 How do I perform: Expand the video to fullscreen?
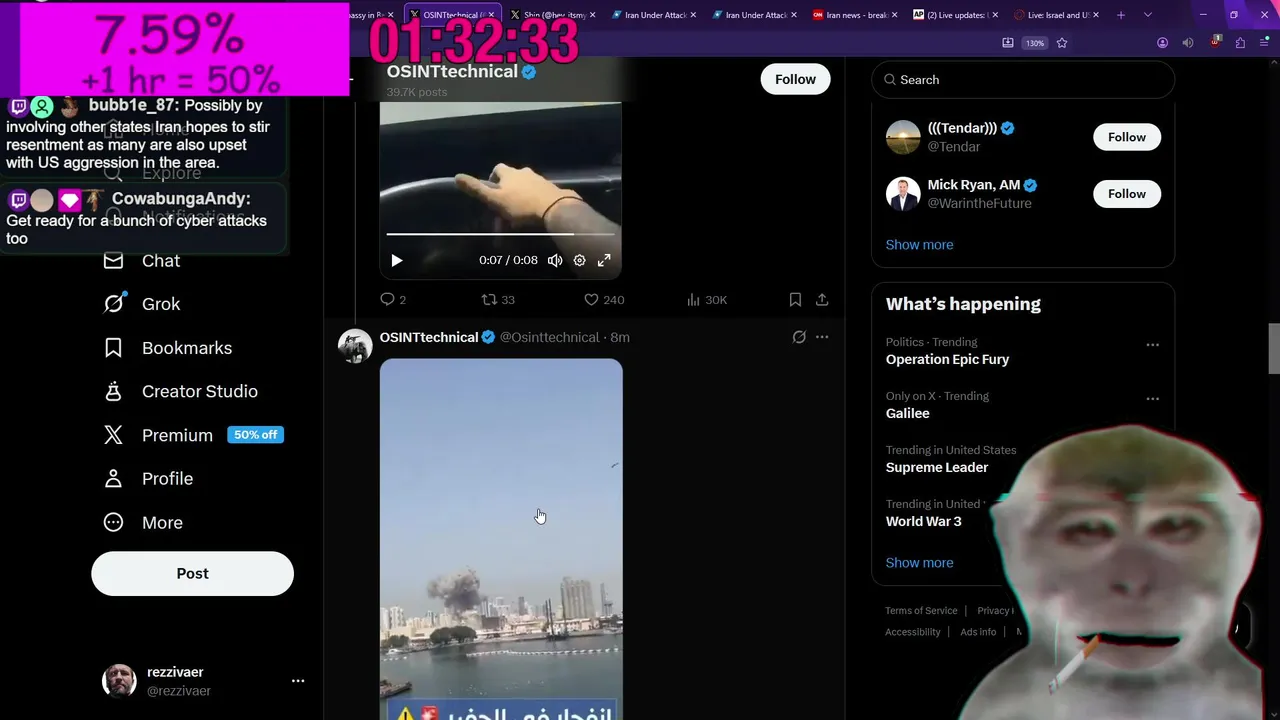click(604, 260)
